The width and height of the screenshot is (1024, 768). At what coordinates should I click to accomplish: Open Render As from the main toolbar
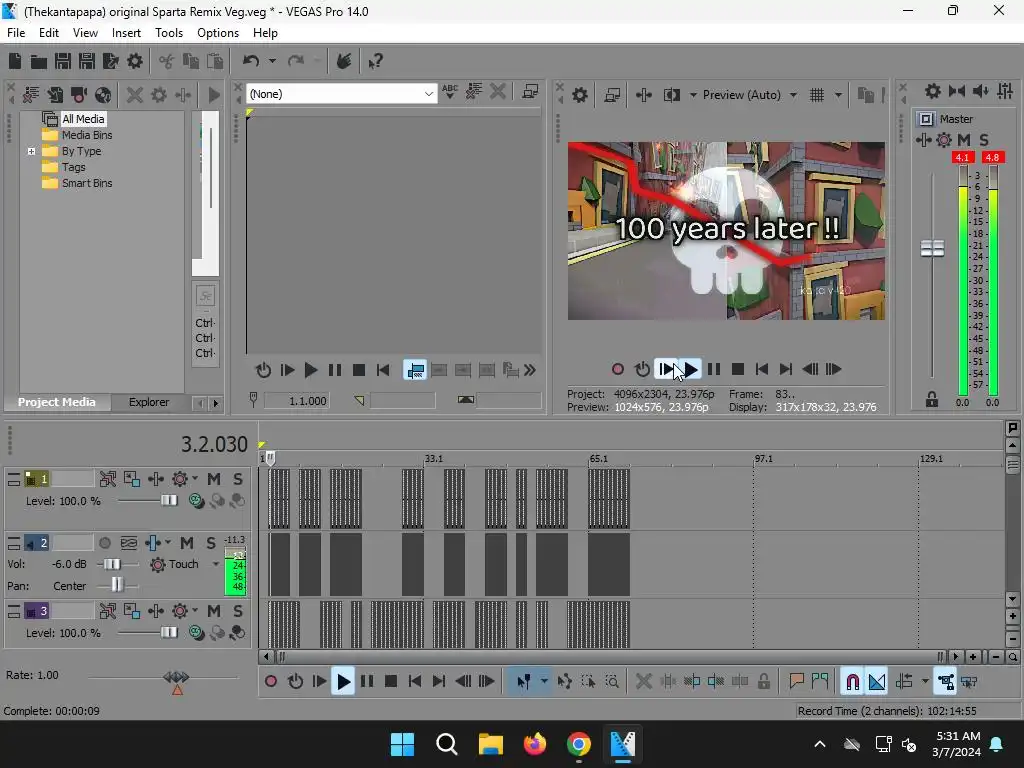coord(110,61)
